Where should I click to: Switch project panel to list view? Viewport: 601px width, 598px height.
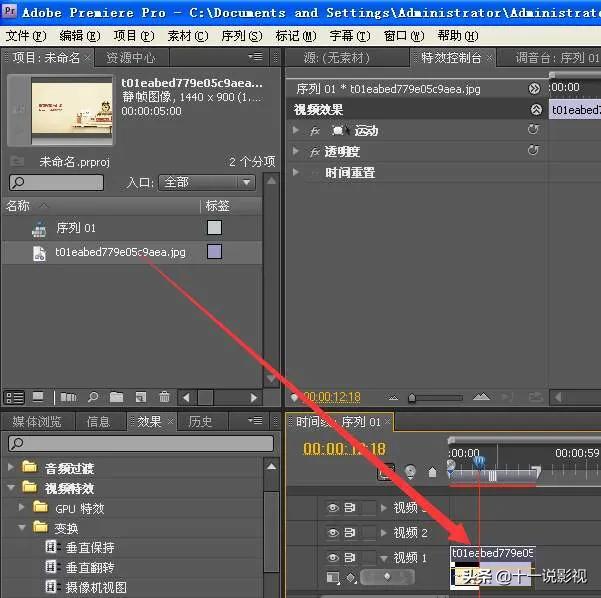(14, 398)
